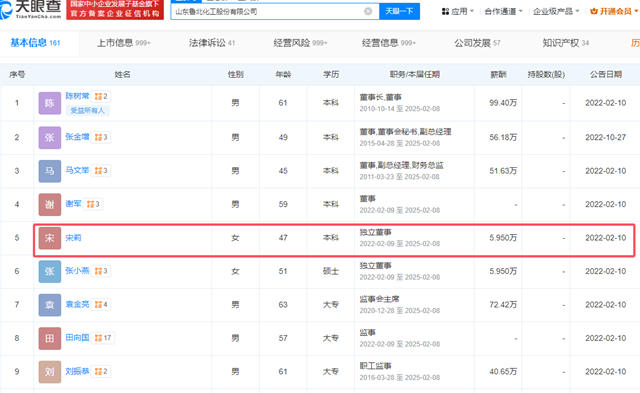Switch to 经营信息 tab
The height and width of the screenshot is (393, 640).
[389, 43]
